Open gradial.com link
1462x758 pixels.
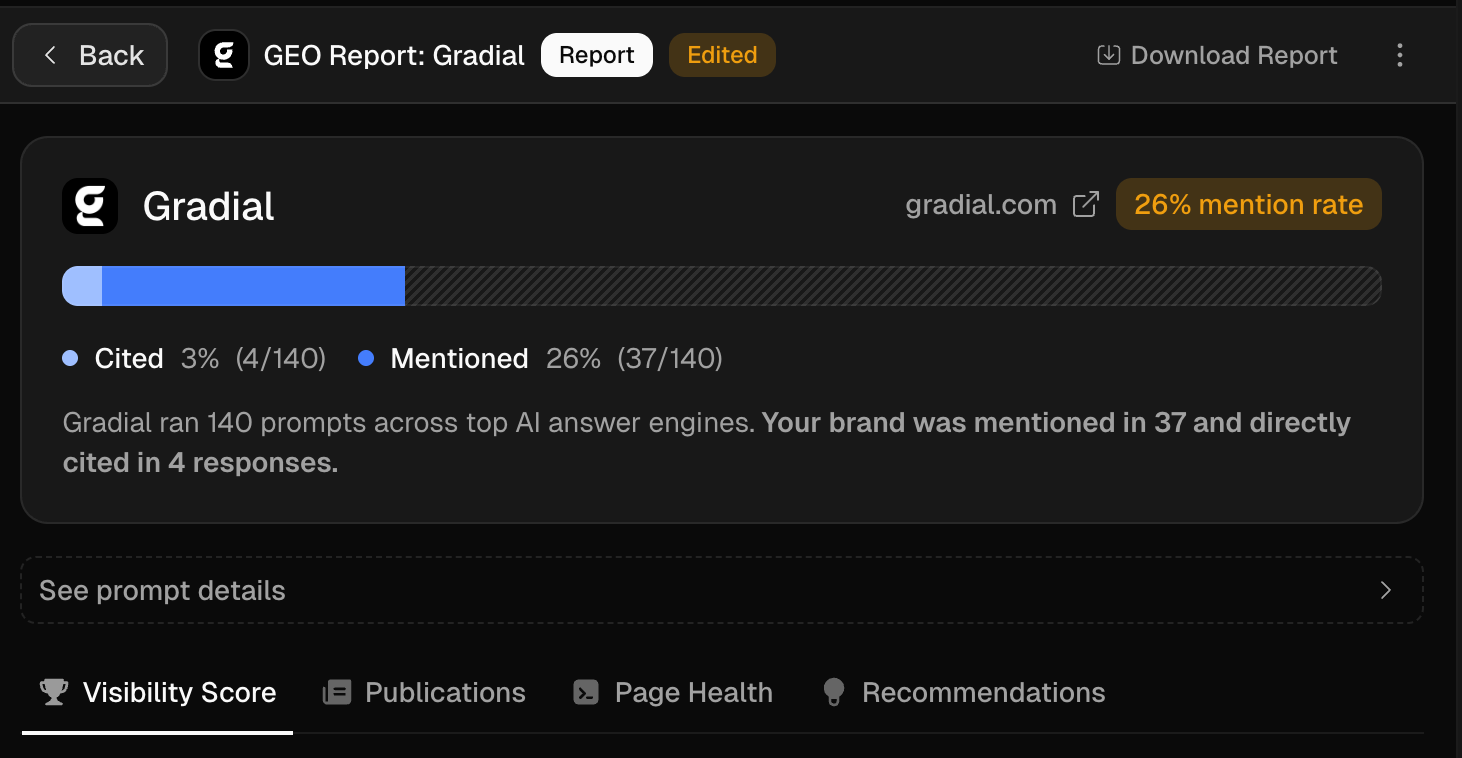point(981,205)
